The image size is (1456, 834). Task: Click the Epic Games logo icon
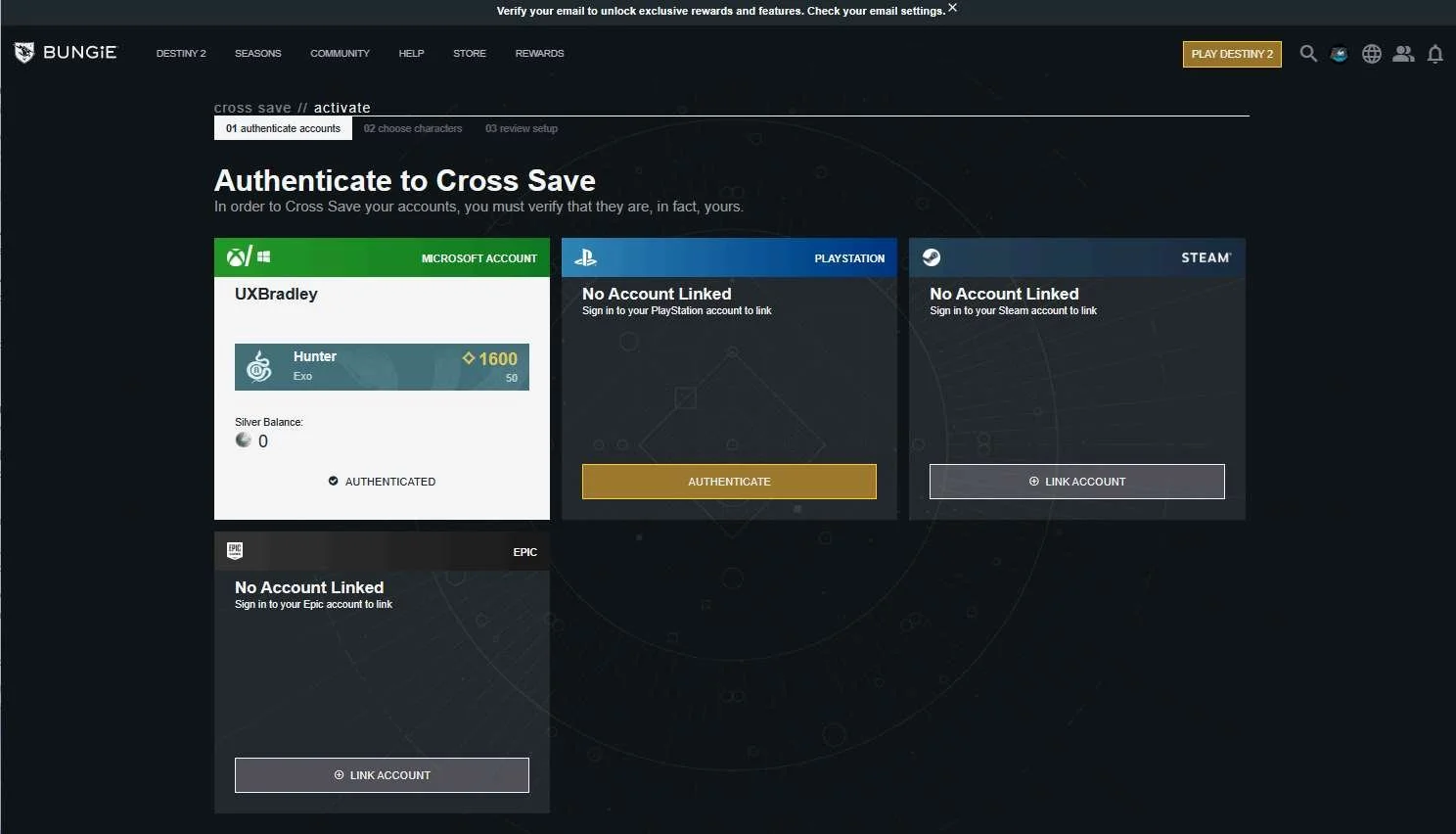[235, 550]
